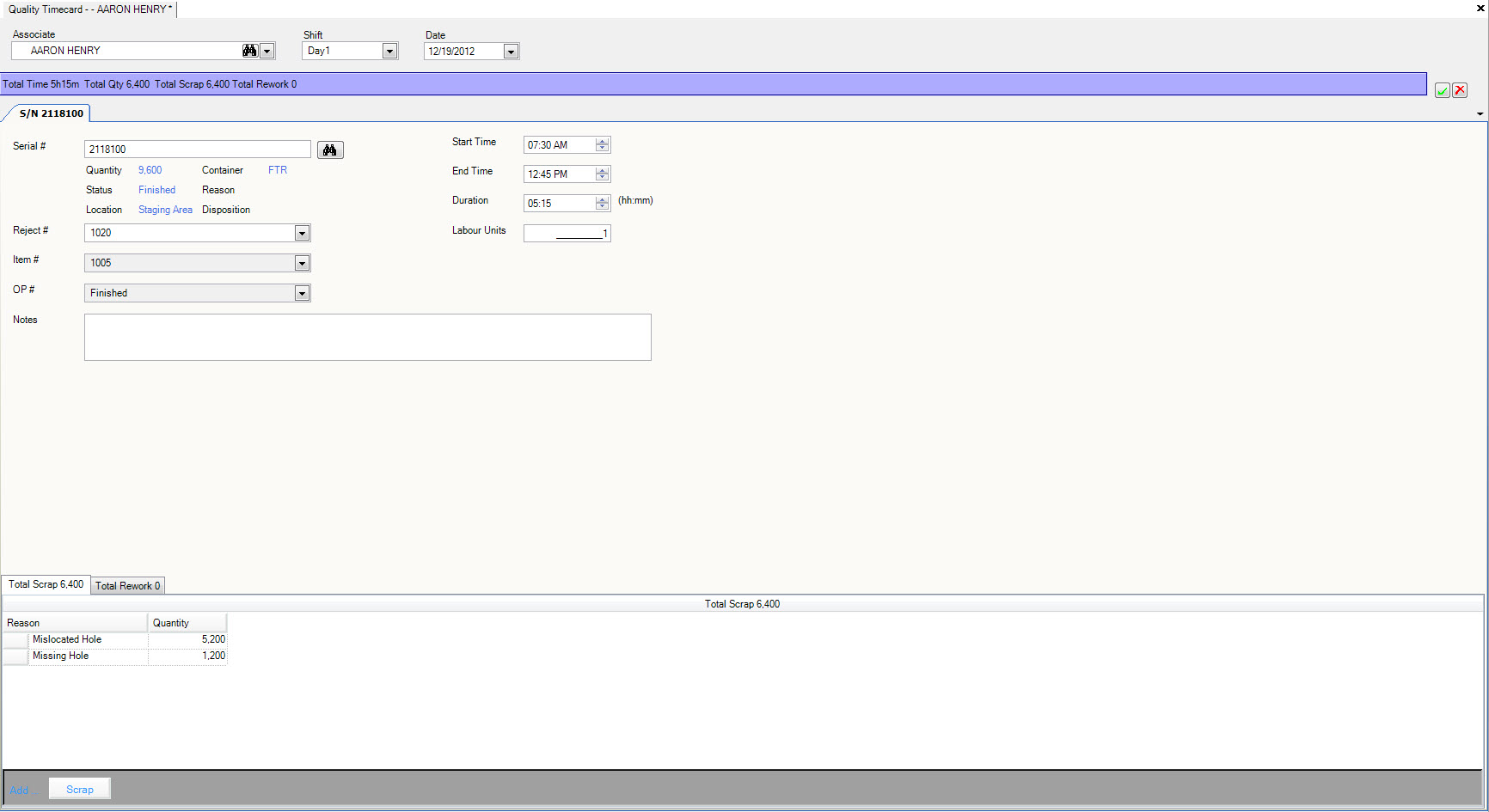Click the Container value FTR
The height and width of the screenshot is (812, 1489).
pos(278,170)
